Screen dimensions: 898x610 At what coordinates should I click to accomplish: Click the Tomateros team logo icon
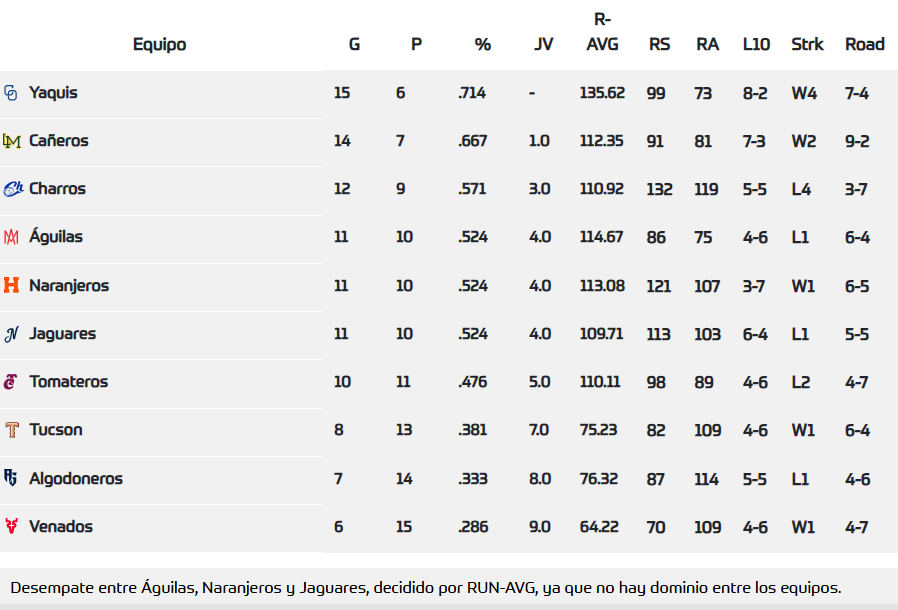[11, 382]
